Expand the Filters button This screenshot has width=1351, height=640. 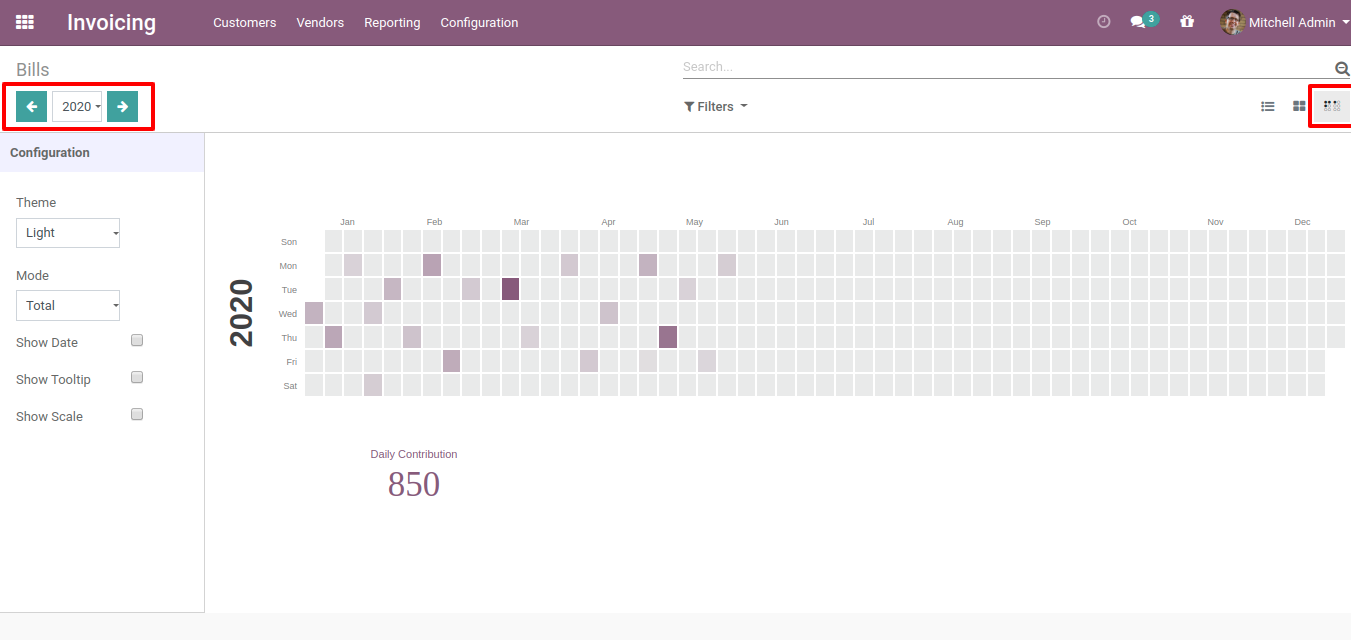[715, 106]
